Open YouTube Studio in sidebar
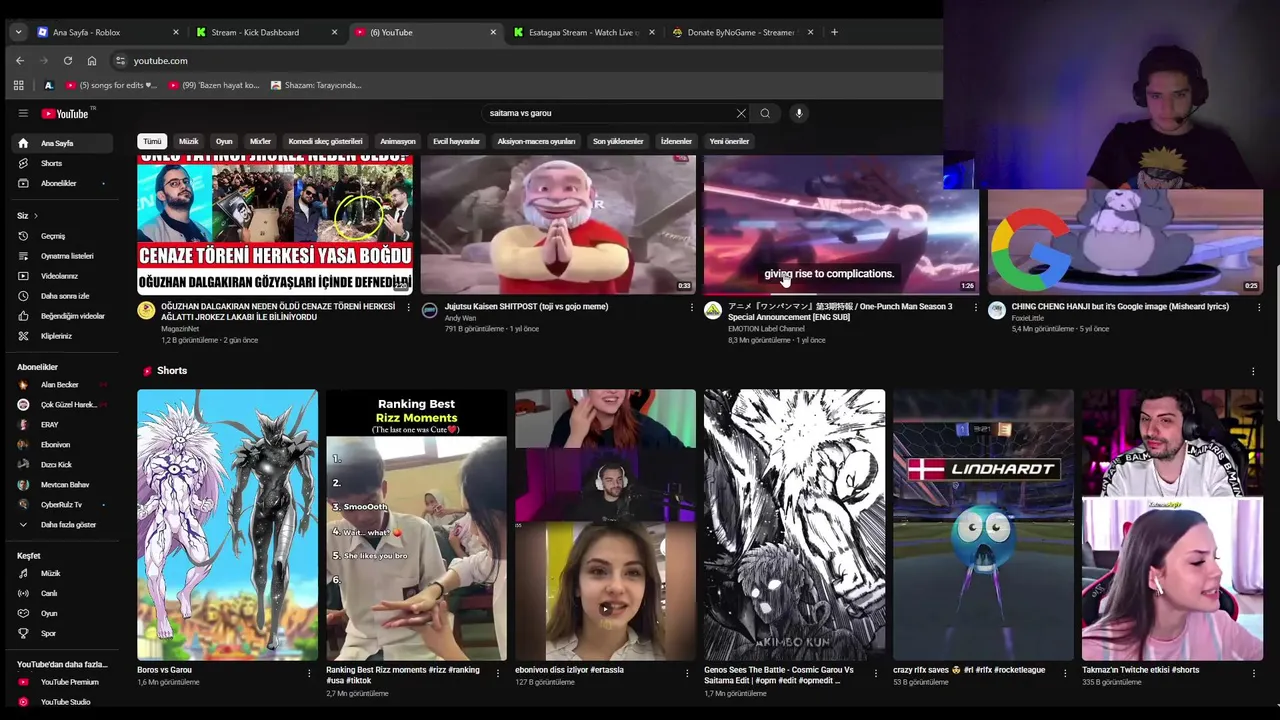Viewport: 1280px width, 720px height. [x=62, y=702]
